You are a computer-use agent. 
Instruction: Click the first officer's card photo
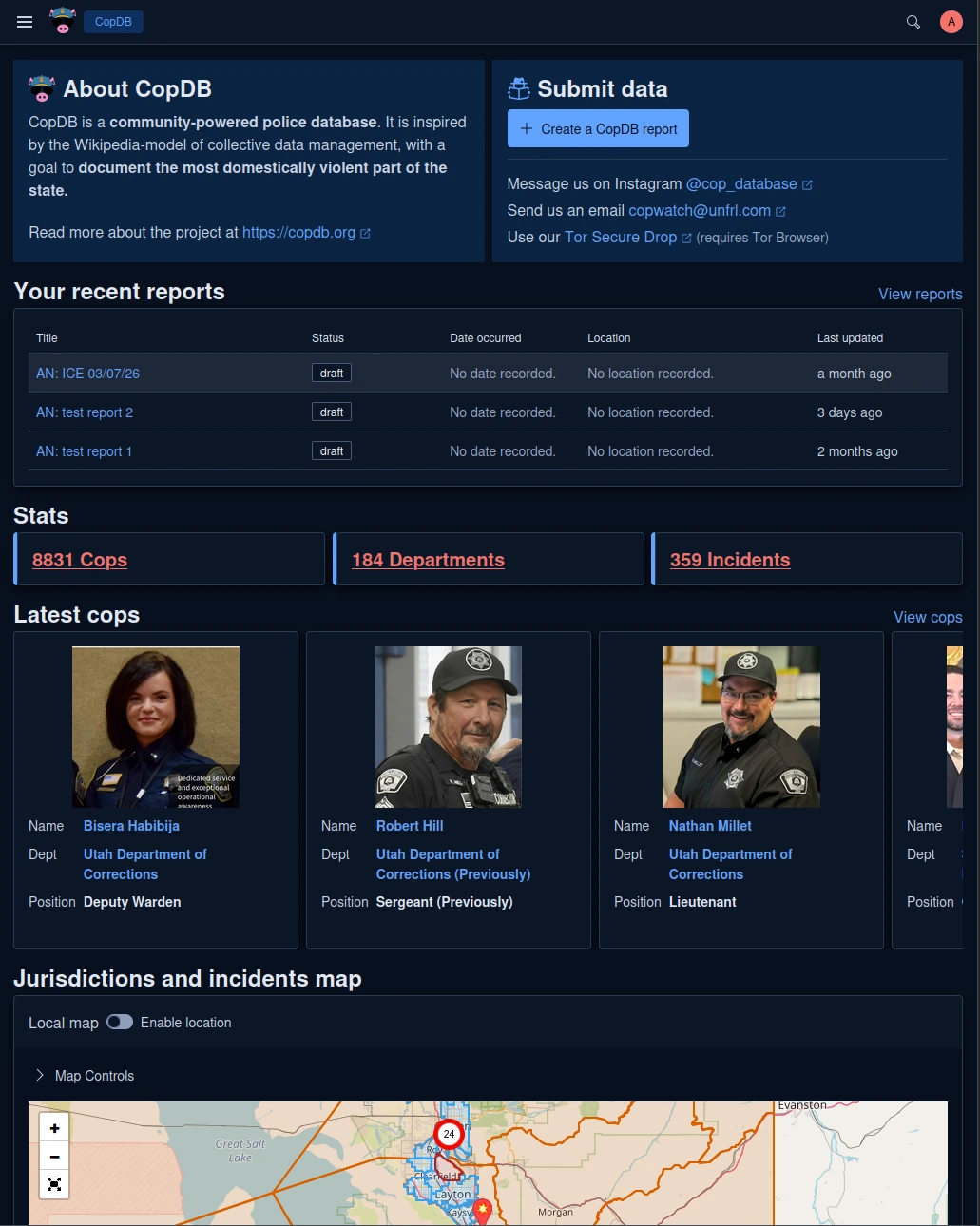[156, 727]
